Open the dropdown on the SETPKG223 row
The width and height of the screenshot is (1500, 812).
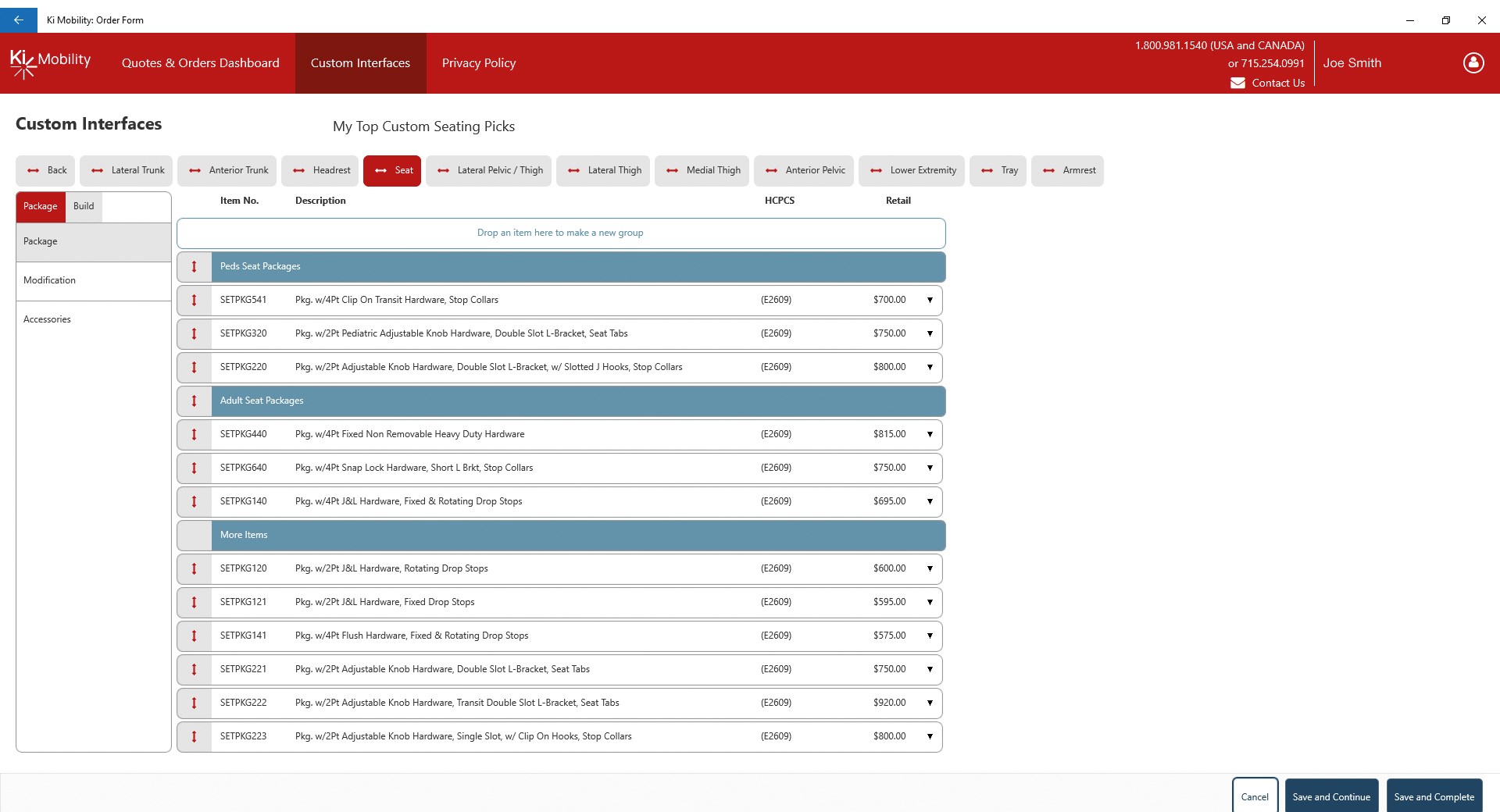pyautogui.click(x=930, y=736)
